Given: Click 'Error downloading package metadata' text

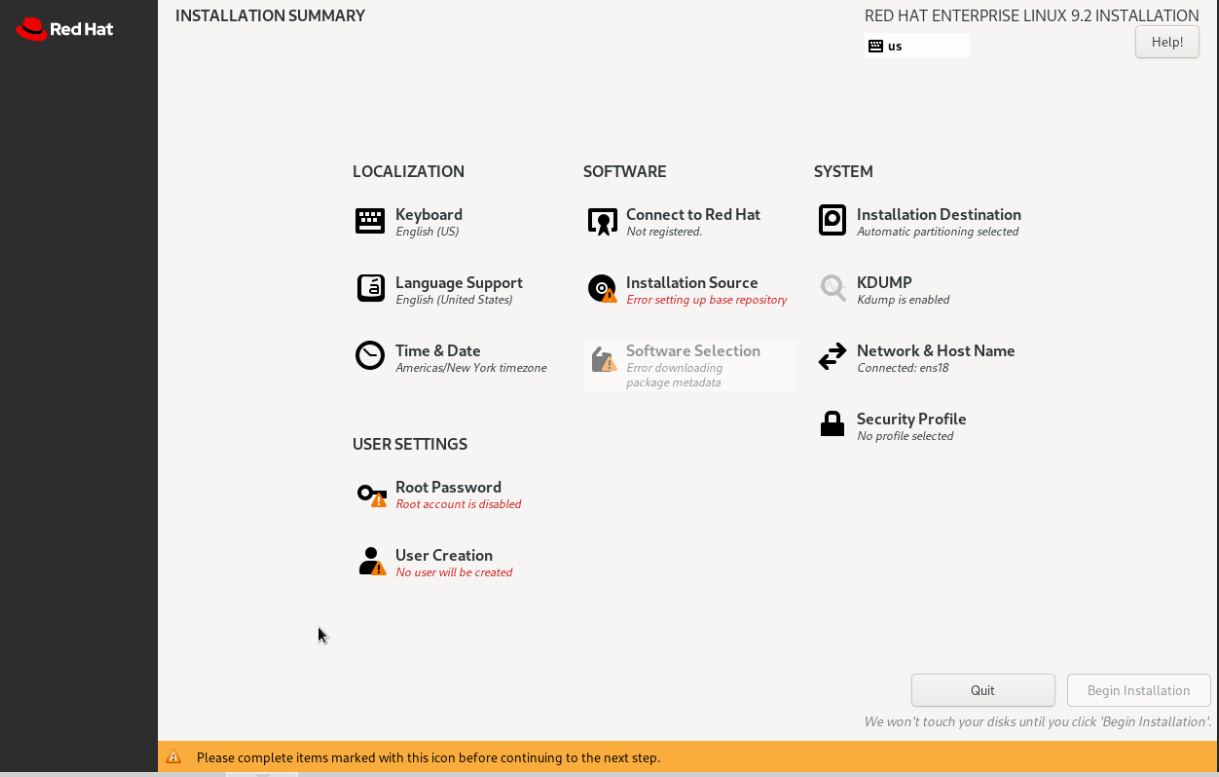Looking at the screenshot, I should [675, 375].
